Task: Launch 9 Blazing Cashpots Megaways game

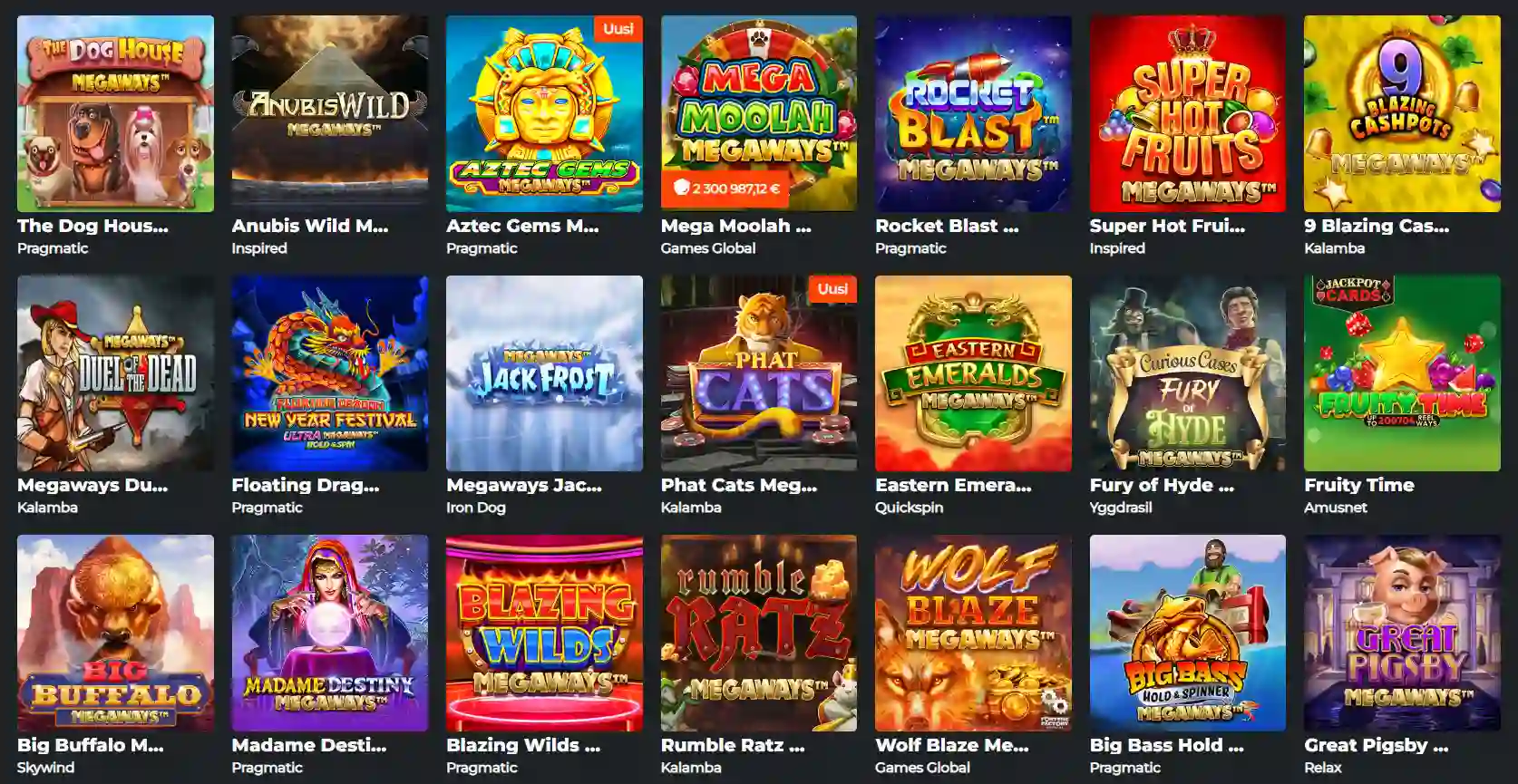Action: (1402, 113)
